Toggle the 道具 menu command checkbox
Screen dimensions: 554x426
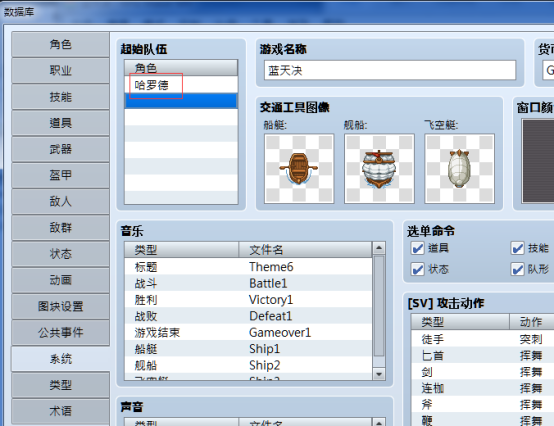(418, 248)
